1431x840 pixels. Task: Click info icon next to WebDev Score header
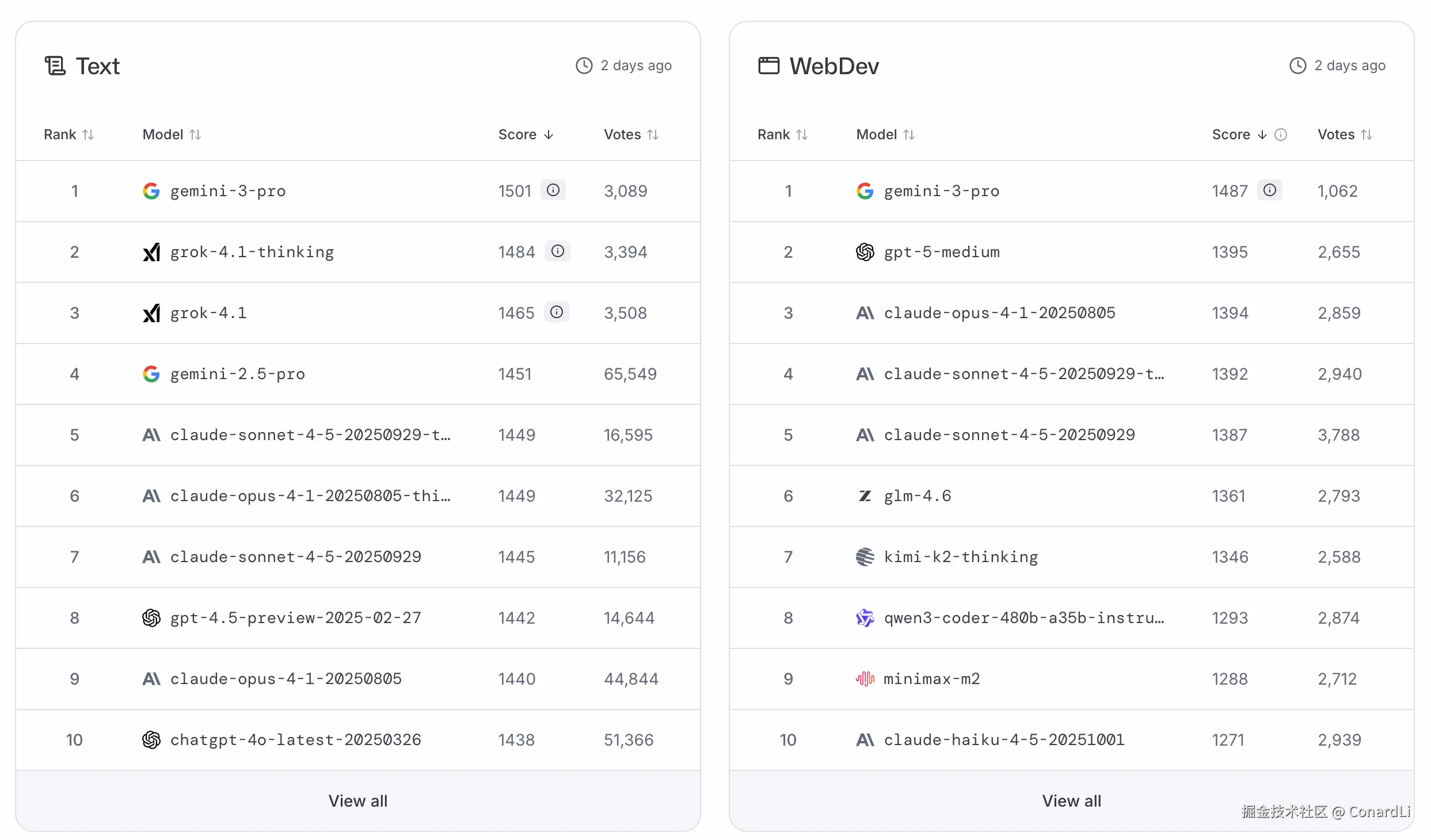click(x=1281, y=135)
